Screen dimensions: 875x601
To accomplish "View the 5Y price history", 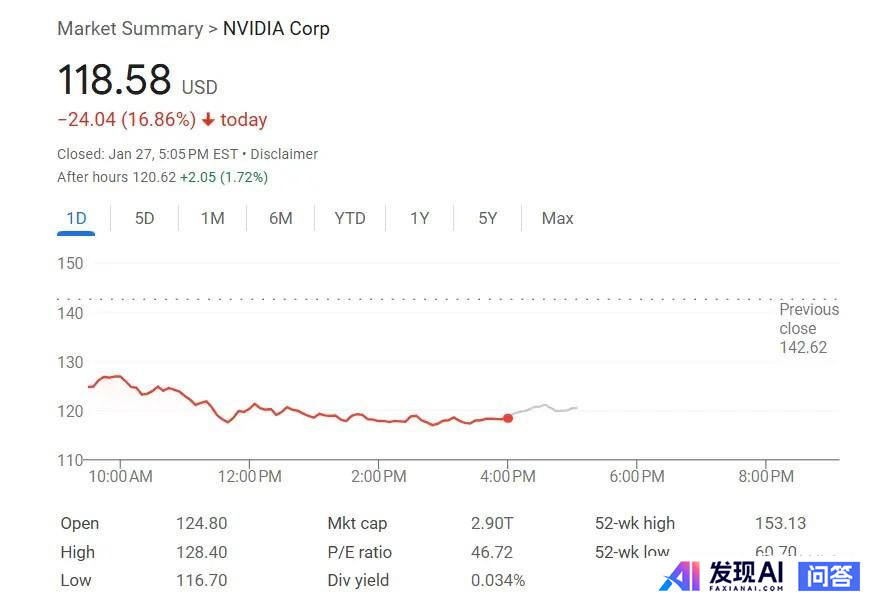I will click(488, 218).
